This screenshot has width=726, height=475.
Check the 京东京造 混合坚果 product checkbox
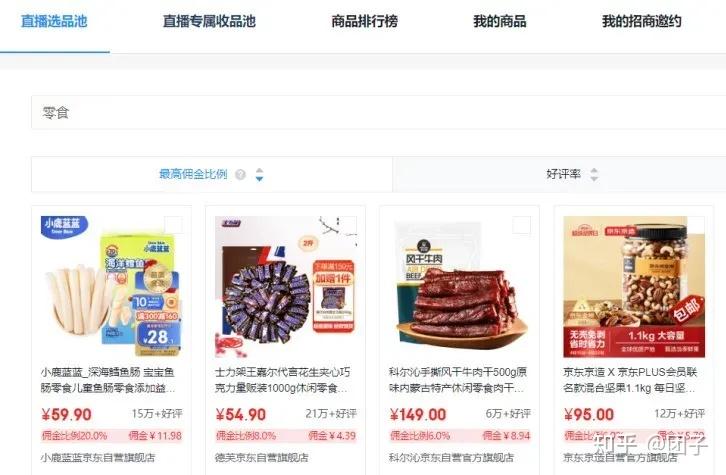(696, 225)
